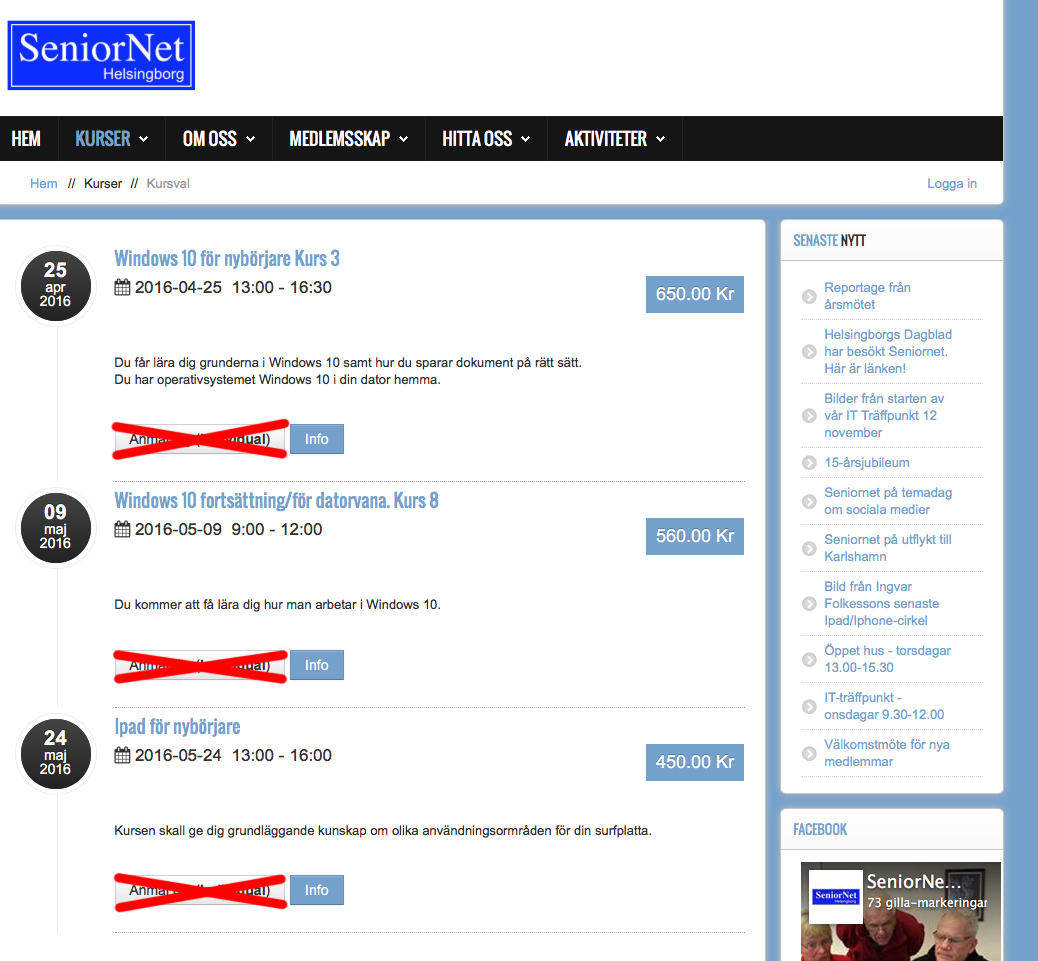Click the SeniorNet Facebook page thumbnail
Image resolution: width=1038 pixels, height=961 pixels.
[x=837, y=897]
